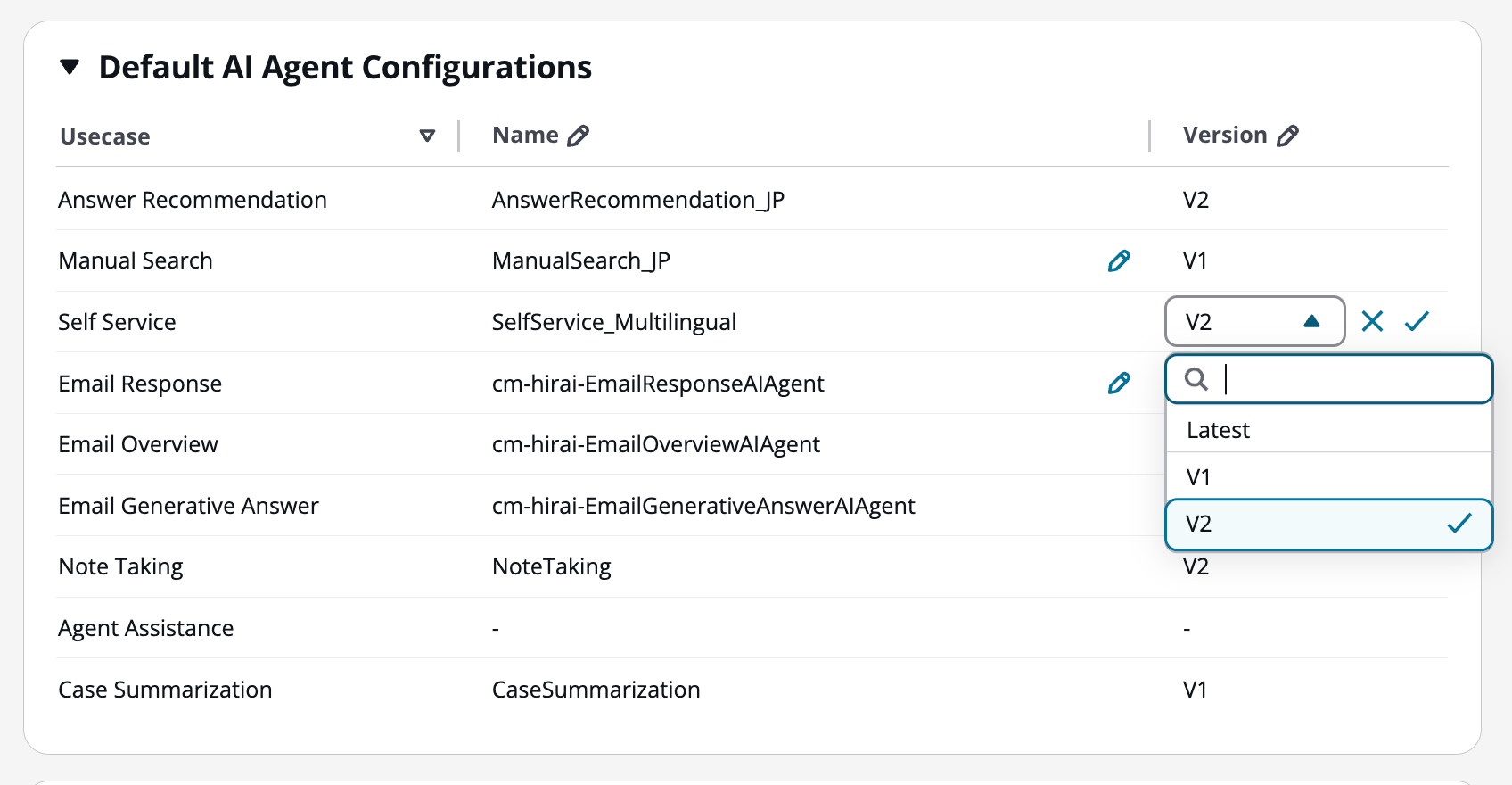Edit the Email Response agent with pencil icon
1512x785 pixels.
[x=1119, y=384]
